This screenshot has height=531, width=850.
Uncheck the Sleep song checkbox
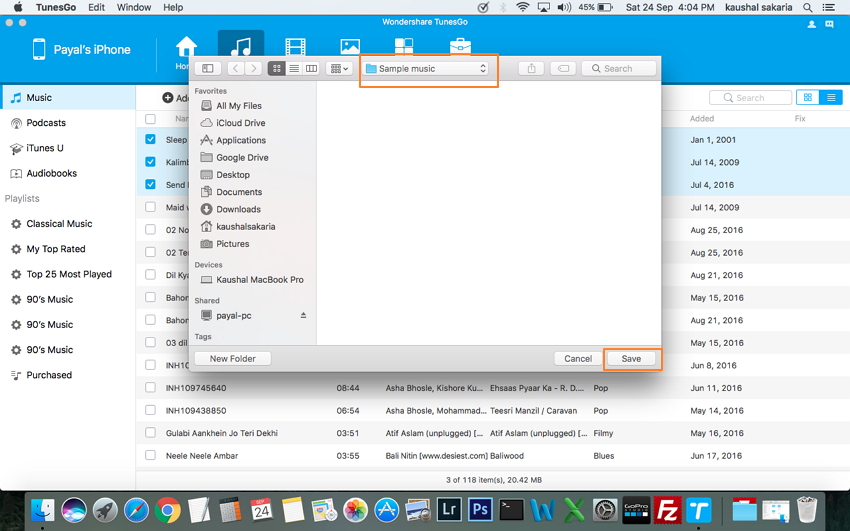[150, 139]
